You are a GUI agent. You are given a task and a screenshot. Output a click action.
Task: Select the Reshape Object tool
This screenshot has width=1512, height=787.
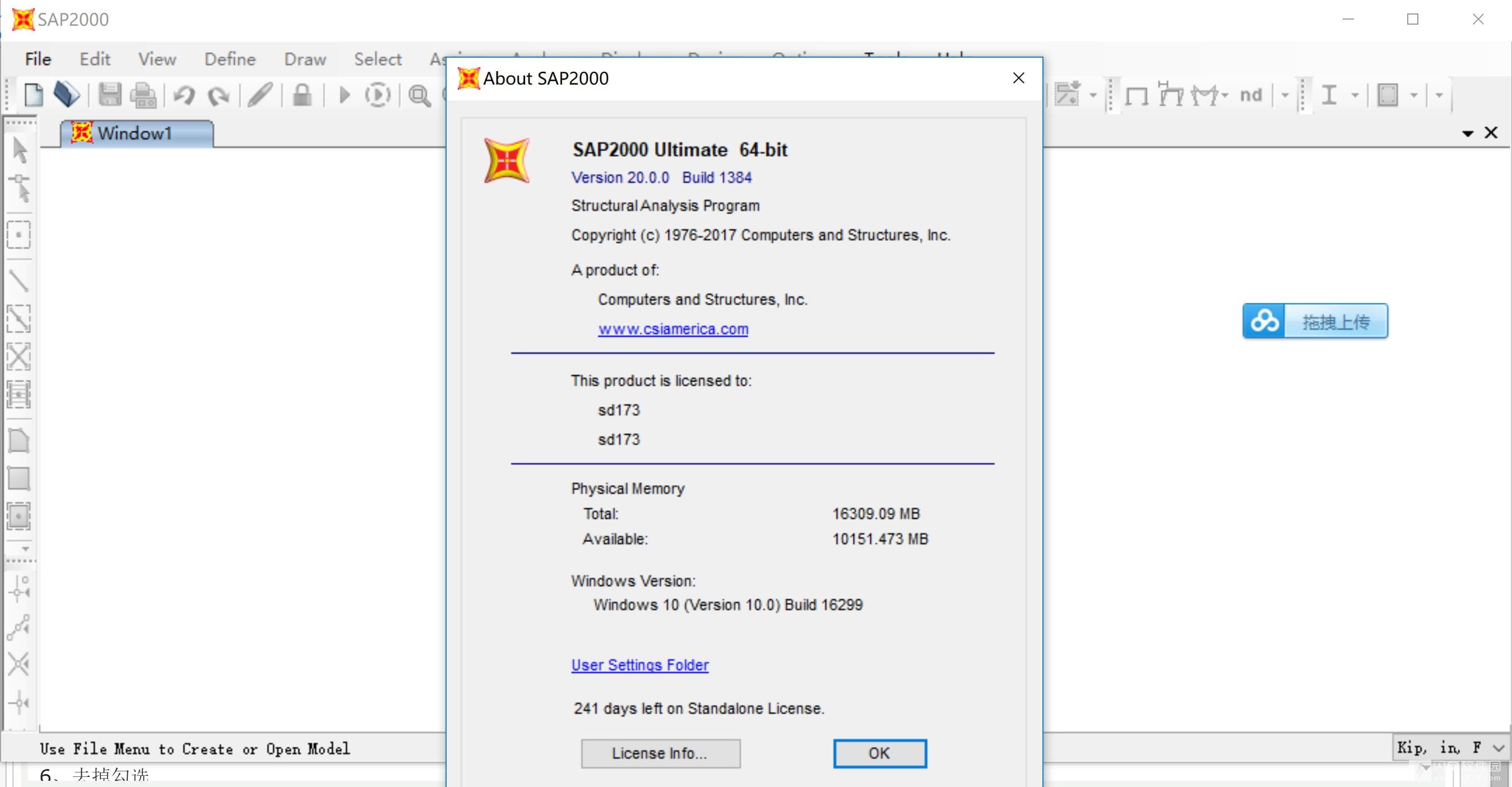pos(20,188)
